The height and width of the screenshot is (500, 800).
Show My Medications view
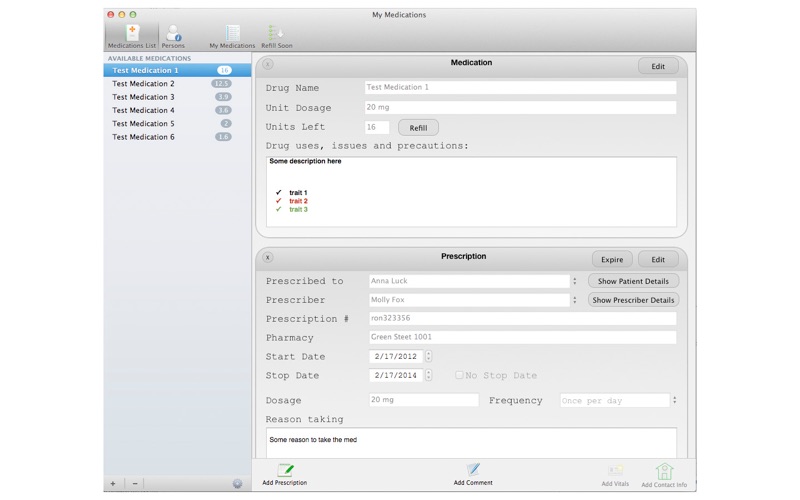tap(232, 35)
